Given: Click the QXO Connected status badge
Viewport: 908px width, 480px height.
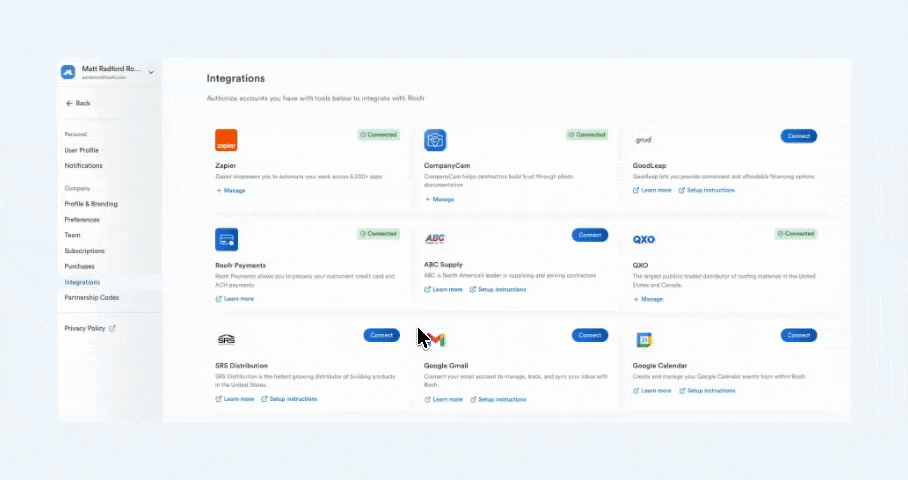Looking at the screenshot, I should [x=796, y=234].
